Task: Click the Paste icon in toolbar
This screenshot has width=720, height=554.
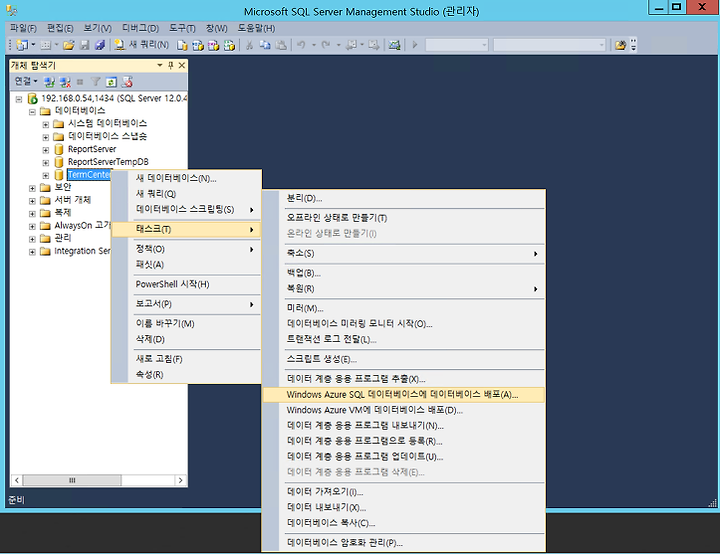Action: pyautogui.click(x=281, y=45)
